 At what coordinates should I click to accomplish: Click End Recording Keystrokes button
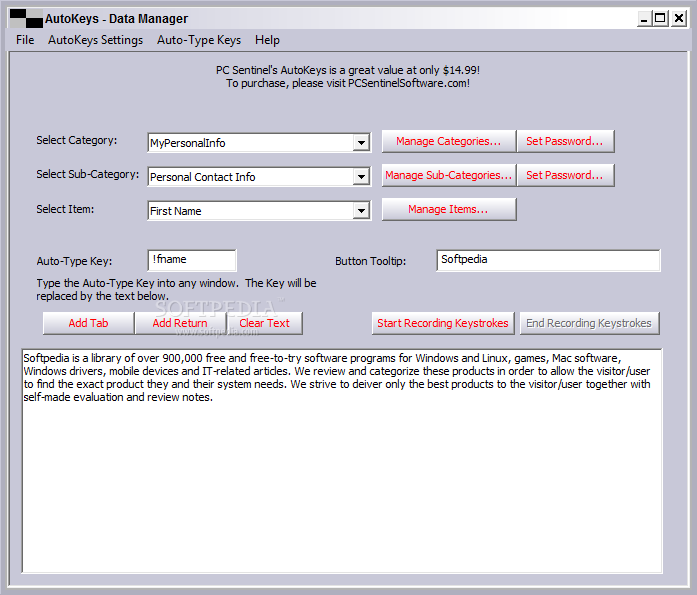click(x=589, y=323)
